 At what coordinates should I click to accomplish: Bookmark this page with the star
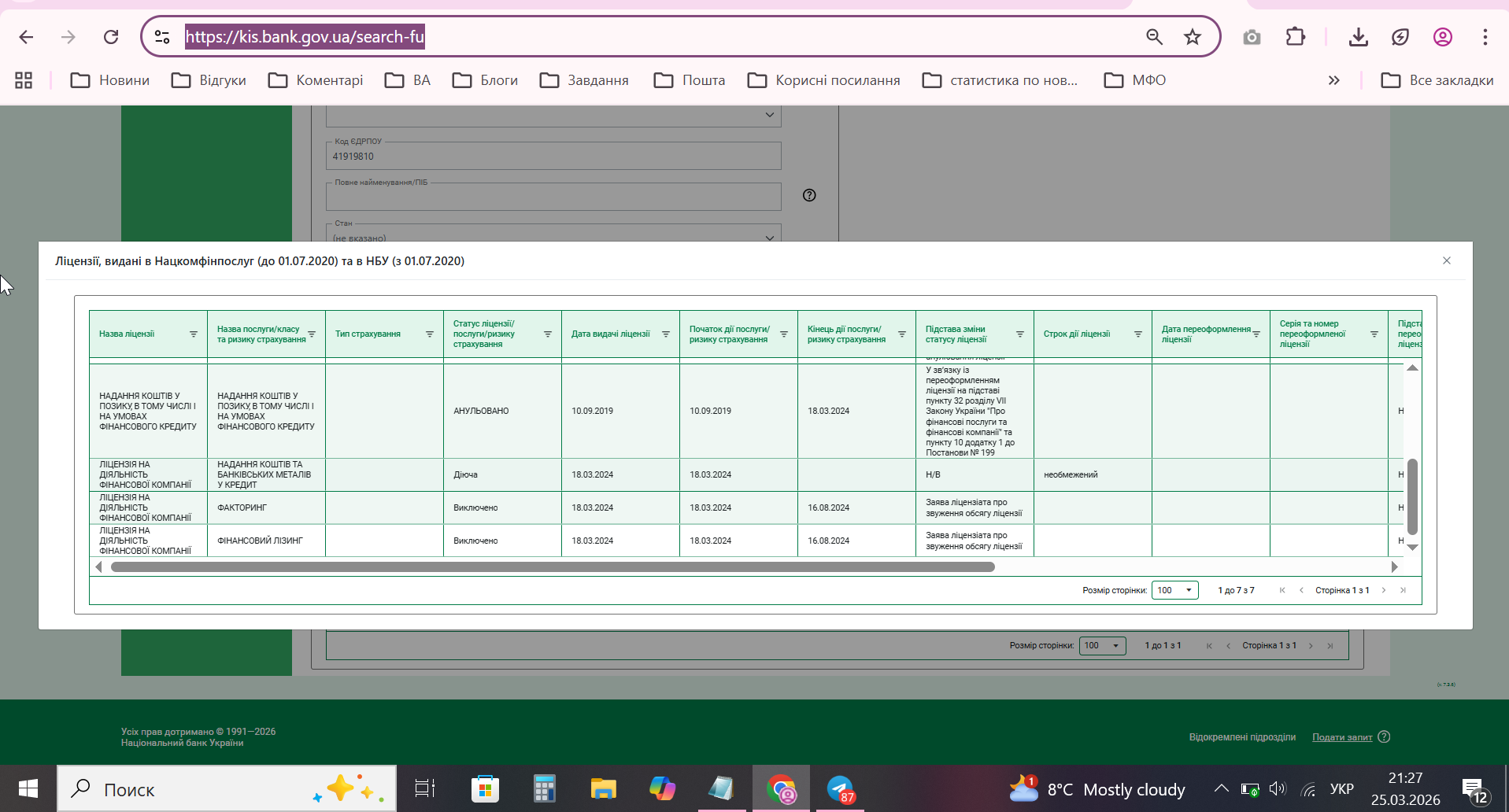(1193, 37)
